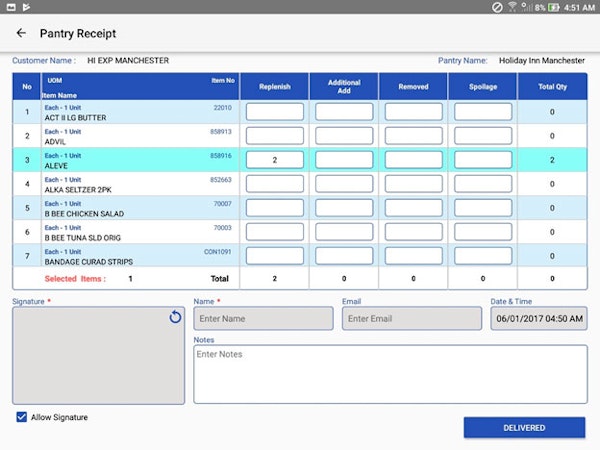Click the Removed column header
Image resolution: width=600 pixels, height=450 pixels.
point(413,86)
